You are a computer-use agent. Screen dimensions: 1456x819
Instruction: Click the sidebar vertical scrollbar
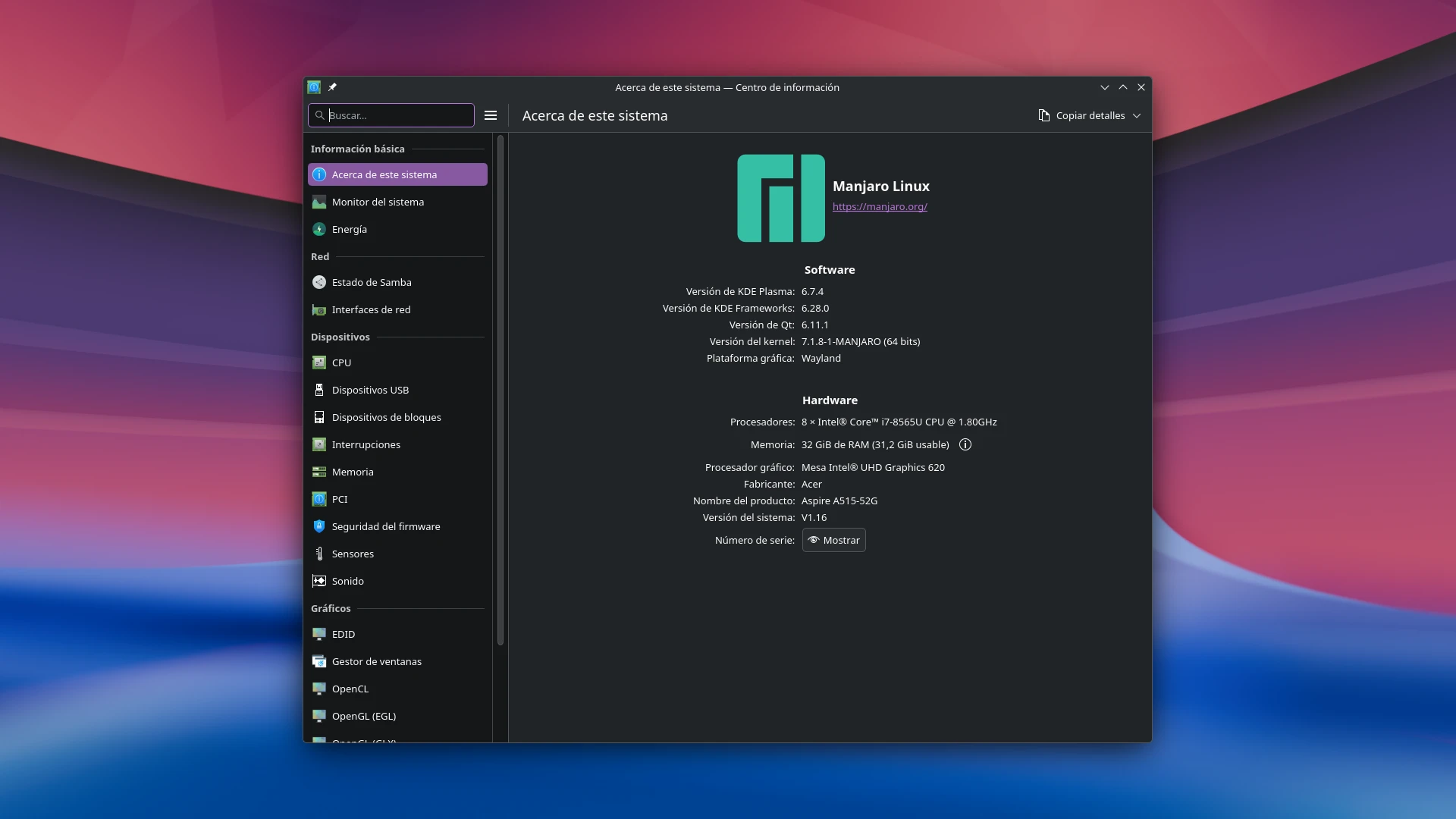[x=500, y=391]
